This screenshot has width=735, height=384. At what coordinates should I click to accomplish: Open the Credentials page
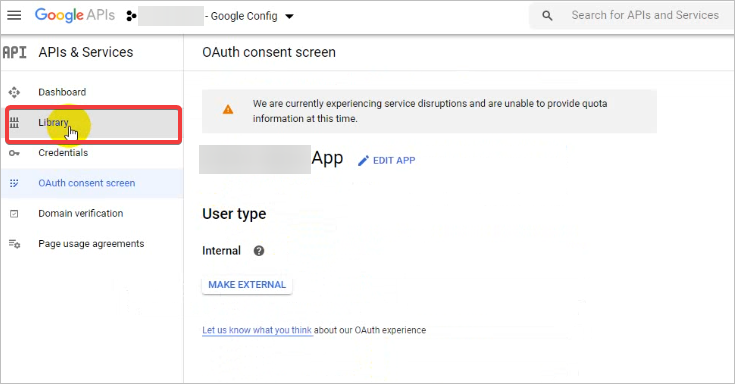[92, 153]
